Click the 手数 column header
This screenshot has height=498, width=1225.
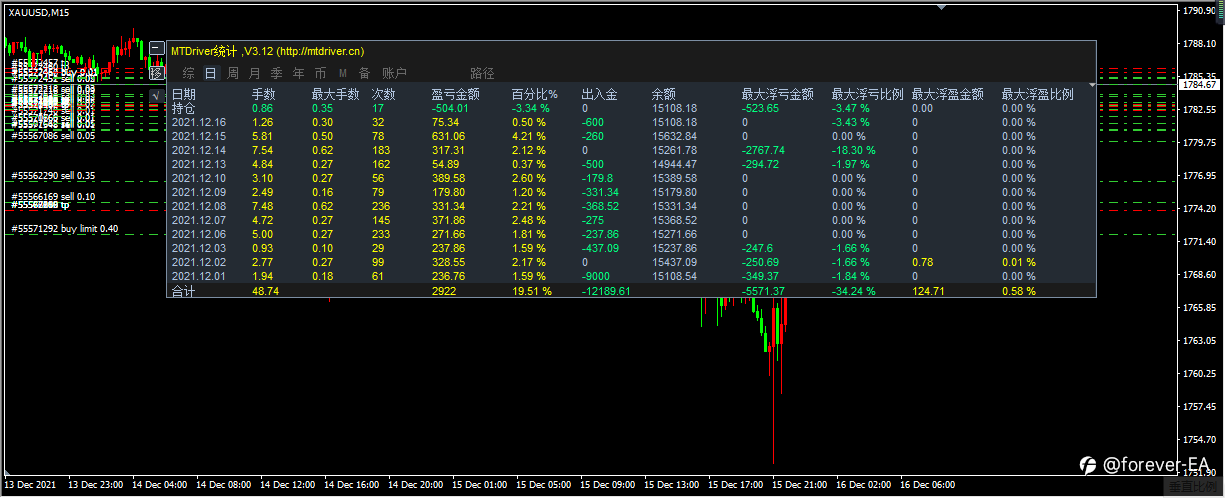[x=263, y=94]
